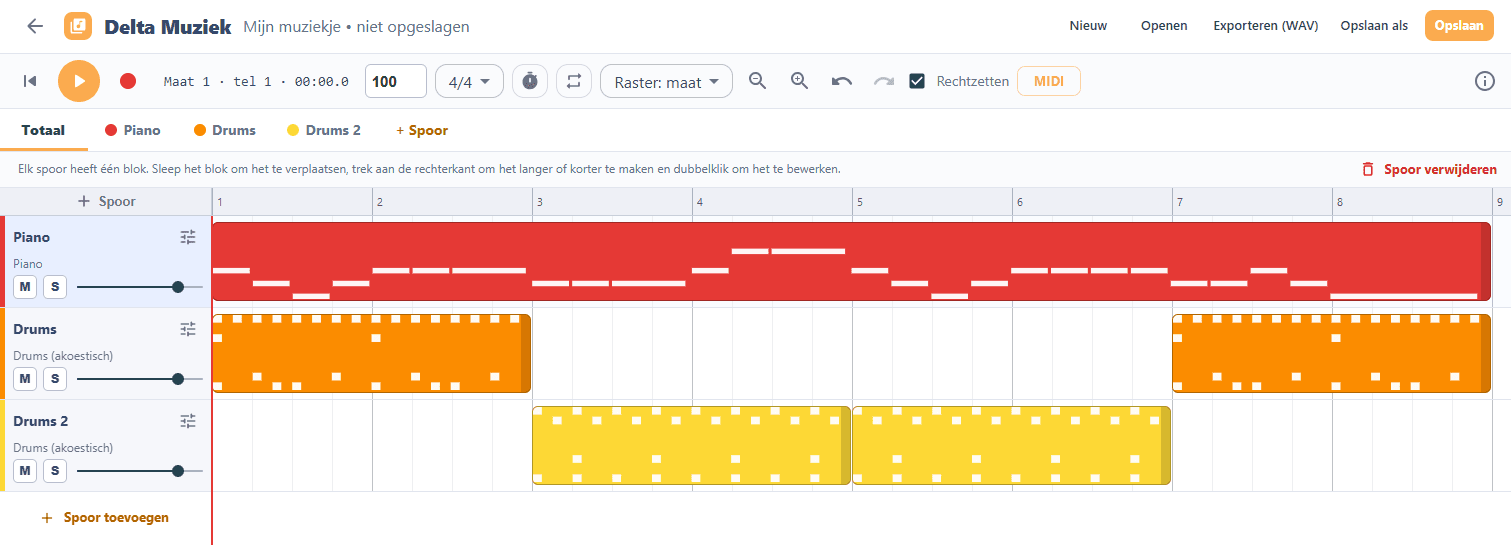Image resolution: width=1511 pixels, height=545 pixels.
Task: Solo the Piano track
Action: tap(55, 287)
